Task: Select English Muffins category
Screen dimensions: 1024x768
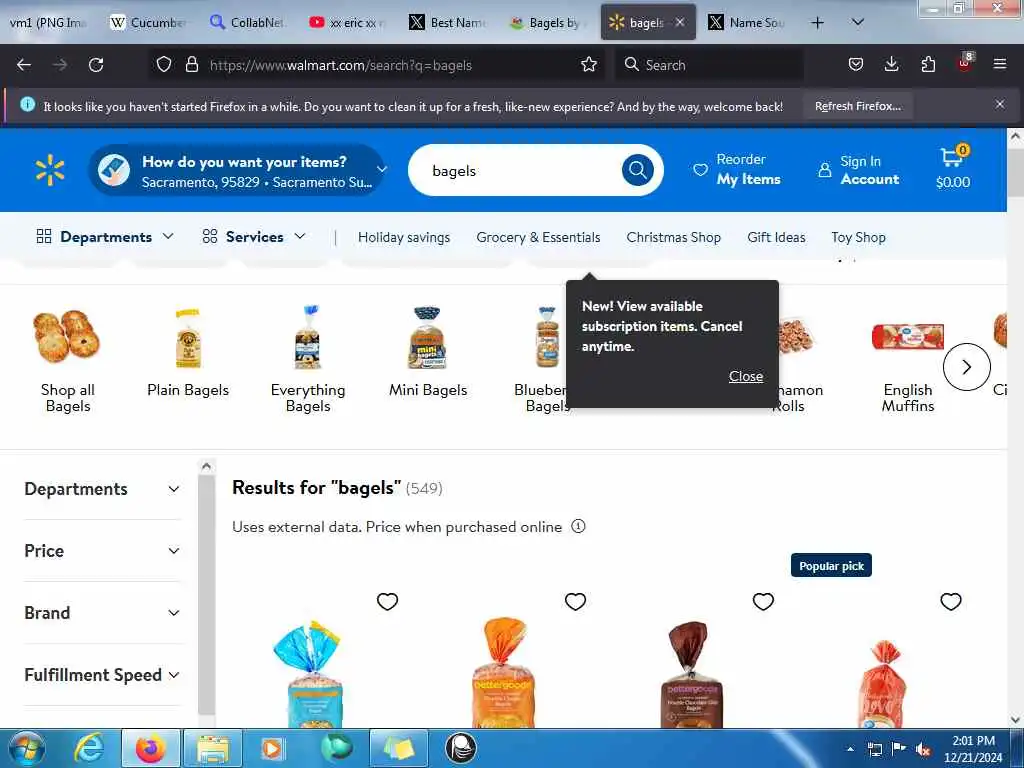Action: tap(908, 367)
